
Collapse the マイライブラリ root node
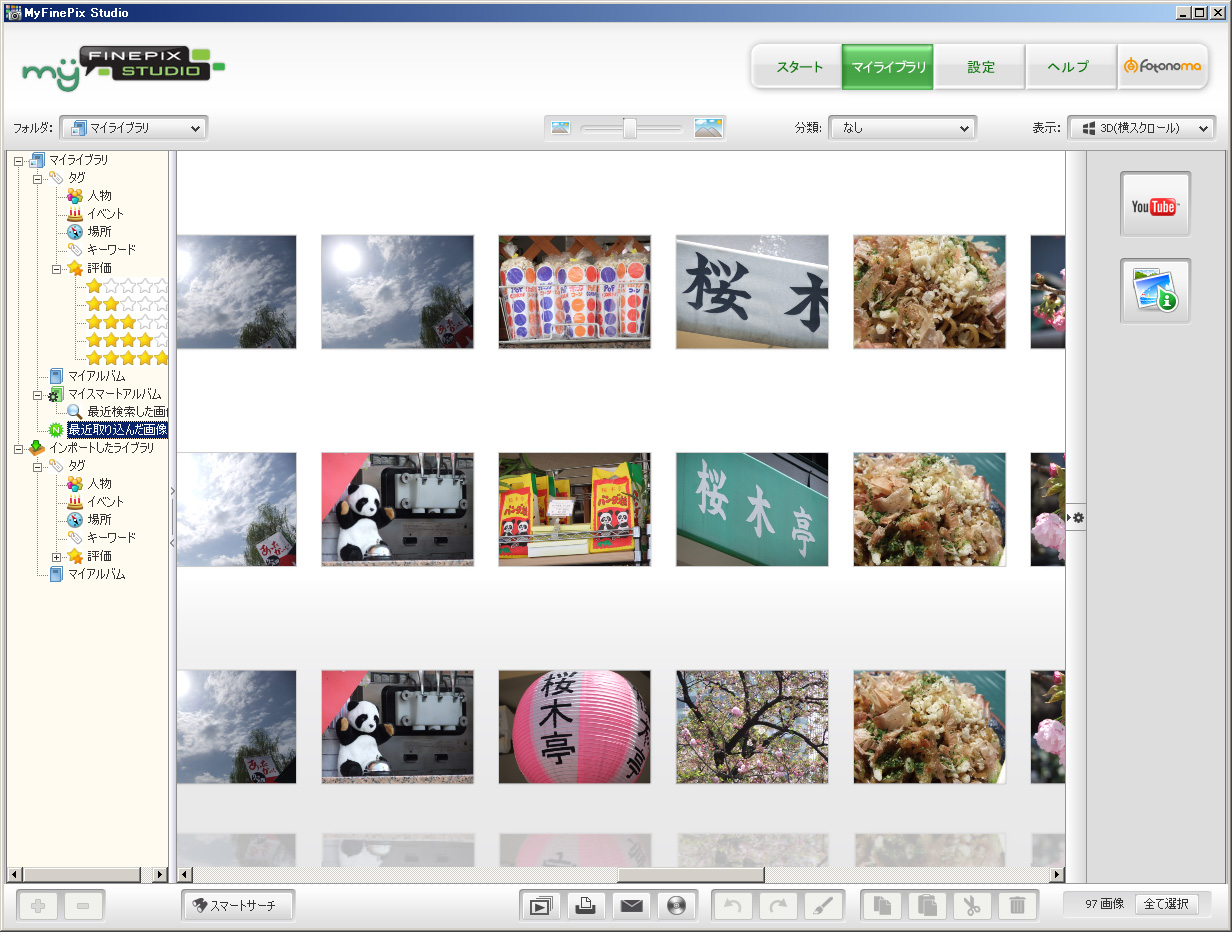[x=19, y=160]
